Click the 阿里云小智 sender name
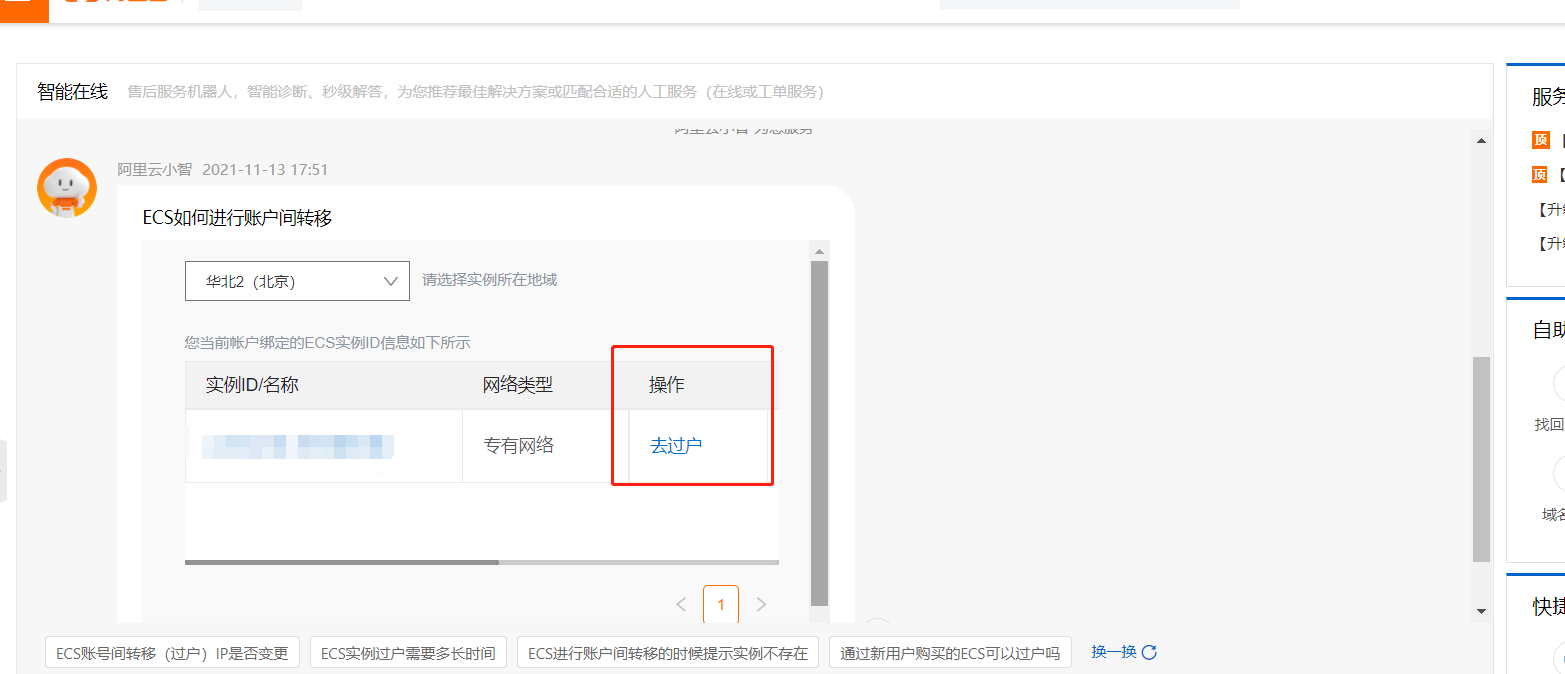1565x674 pixels. [x=154, y=169]
